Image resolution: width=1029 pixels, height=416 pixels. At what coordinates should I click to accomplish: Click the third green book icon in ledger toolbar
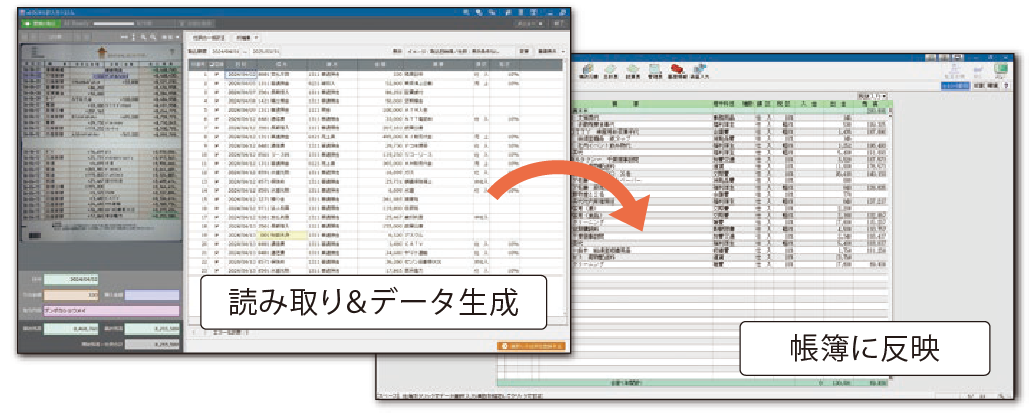click(x=633, y=72)
